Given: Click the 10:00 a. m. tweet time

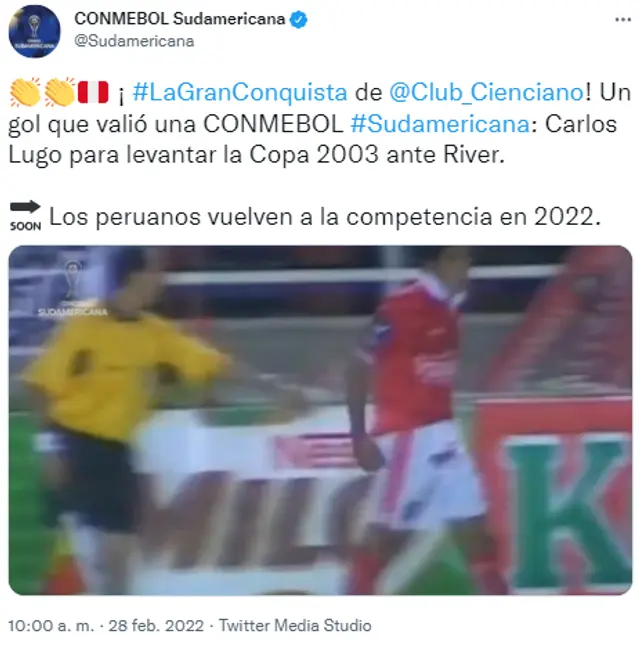Looking at the screenshot, I should click(x=51, y=625).
